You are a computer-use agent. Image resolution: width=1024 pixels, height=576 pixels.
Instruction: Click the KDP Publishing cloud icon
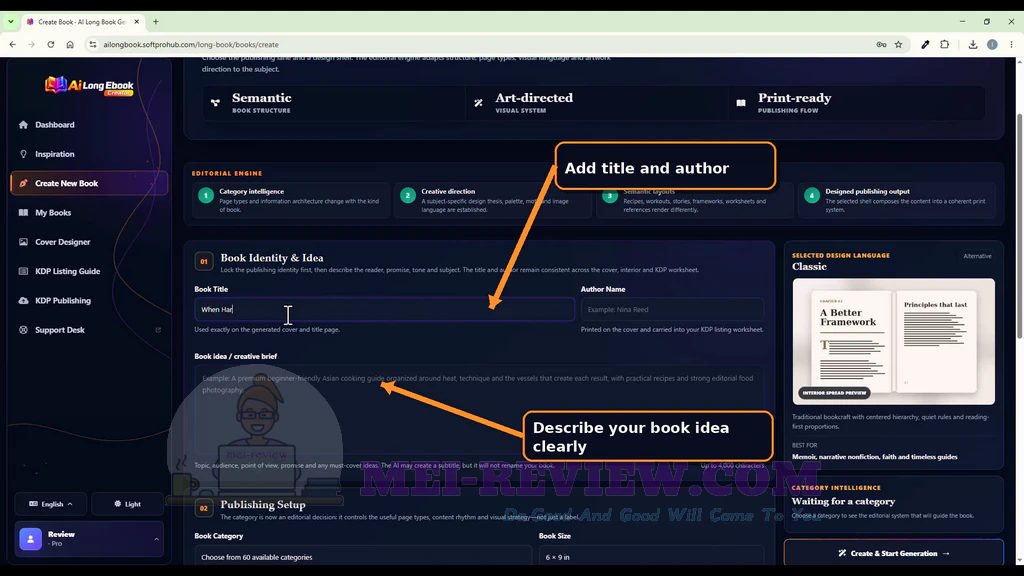[24, 301]
